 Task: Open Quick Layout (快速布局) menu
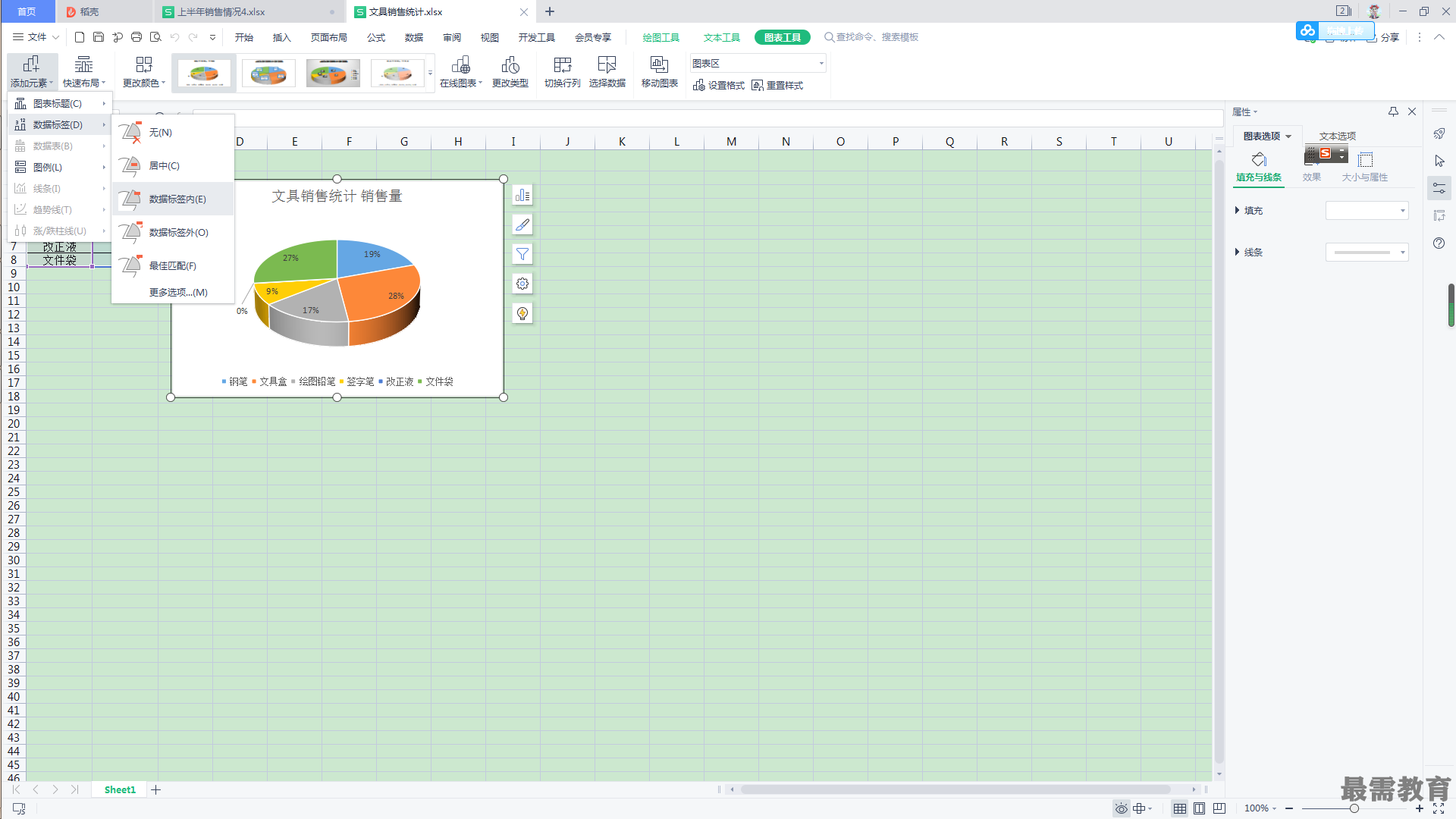pos(83,72)
